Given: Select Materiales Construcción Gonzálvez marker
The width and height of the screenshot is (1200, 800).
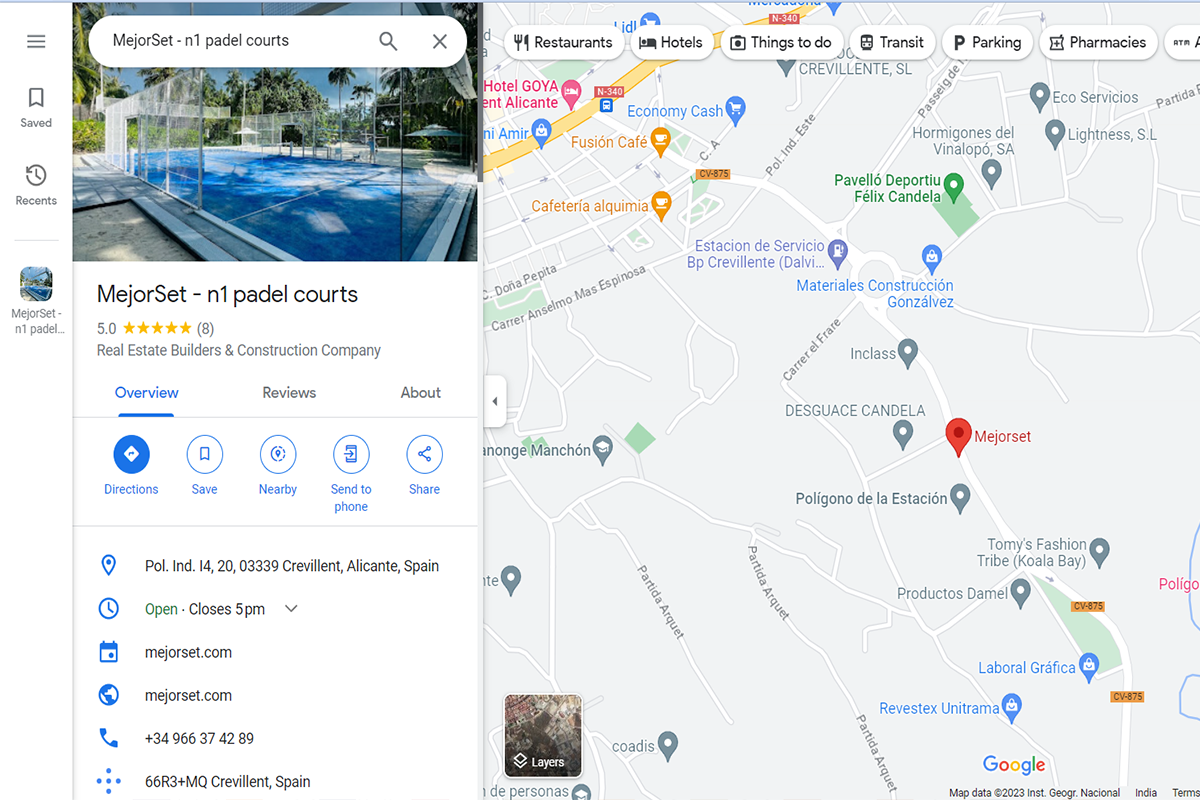Looking at the screenshot, I should (932, 257).
